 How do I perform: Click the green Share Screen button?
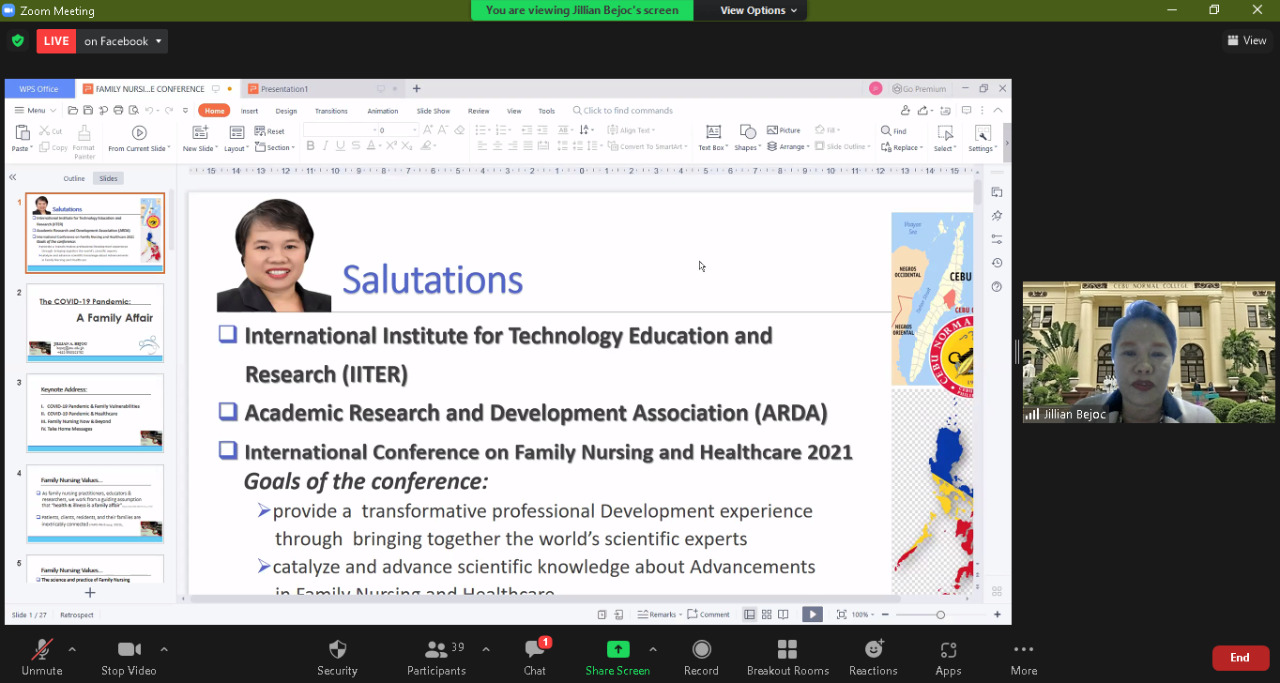618,658
